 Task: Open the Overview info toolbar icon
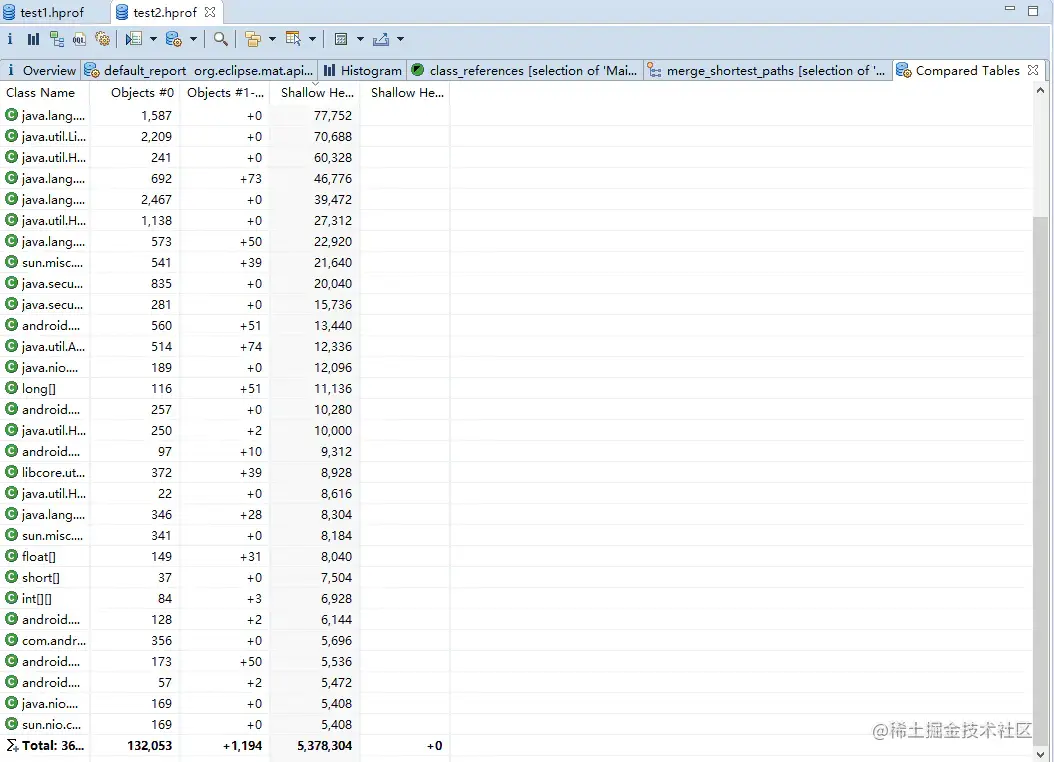[9, 39]
